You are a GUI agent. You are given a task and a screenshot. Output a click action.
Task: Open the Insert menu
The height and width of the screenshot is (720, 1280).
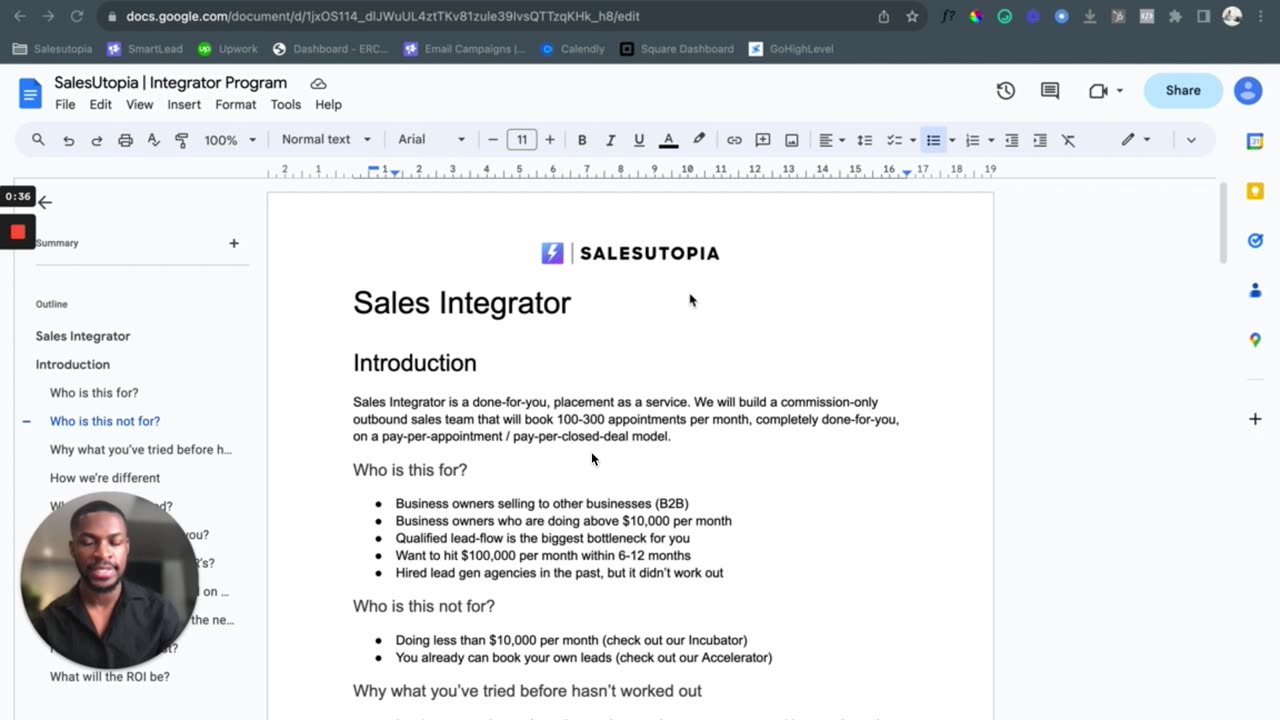(x=184, y=104)
